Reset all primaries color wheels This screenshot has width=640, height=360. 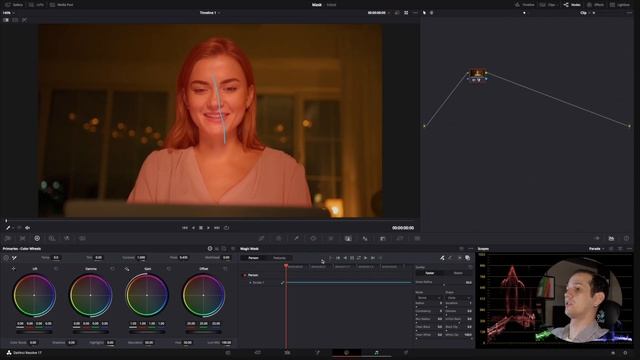click(233, 249)
